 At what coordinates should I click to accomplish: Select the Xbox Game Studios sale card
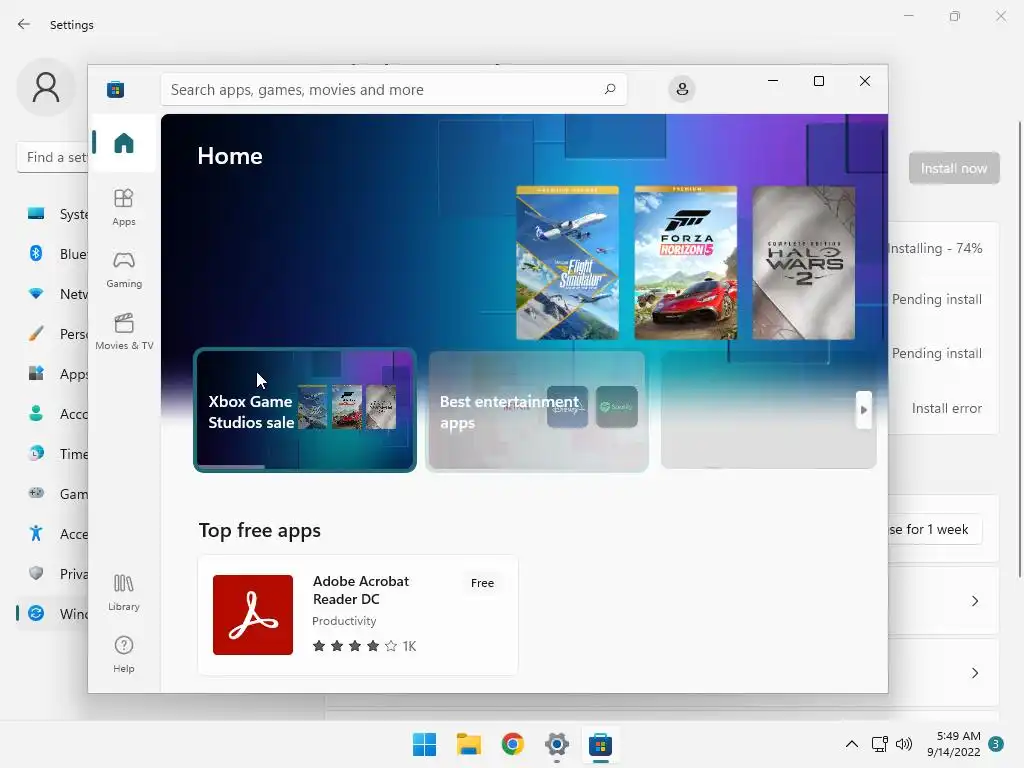(305, 410)
